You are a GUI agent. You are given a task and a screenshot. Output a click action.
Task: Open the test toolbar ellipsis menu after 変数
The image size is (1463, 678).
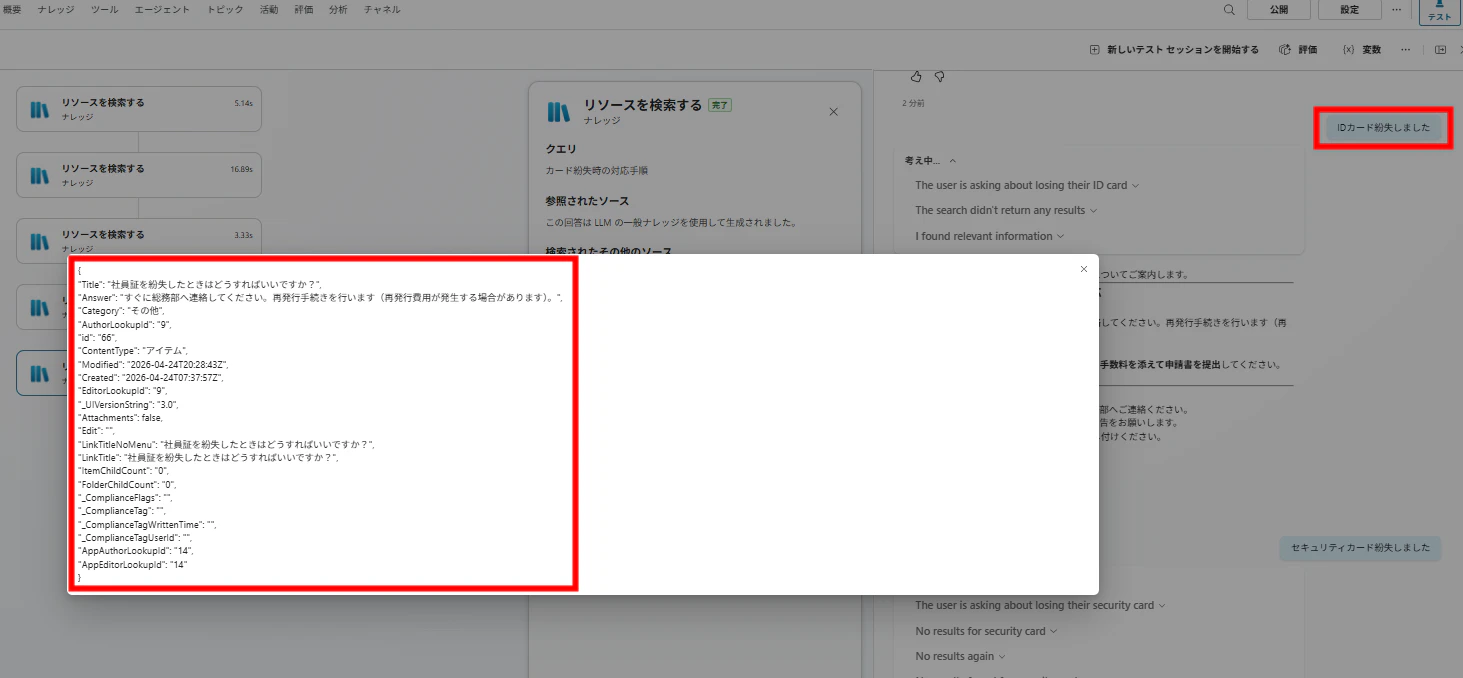[1405, 49]
